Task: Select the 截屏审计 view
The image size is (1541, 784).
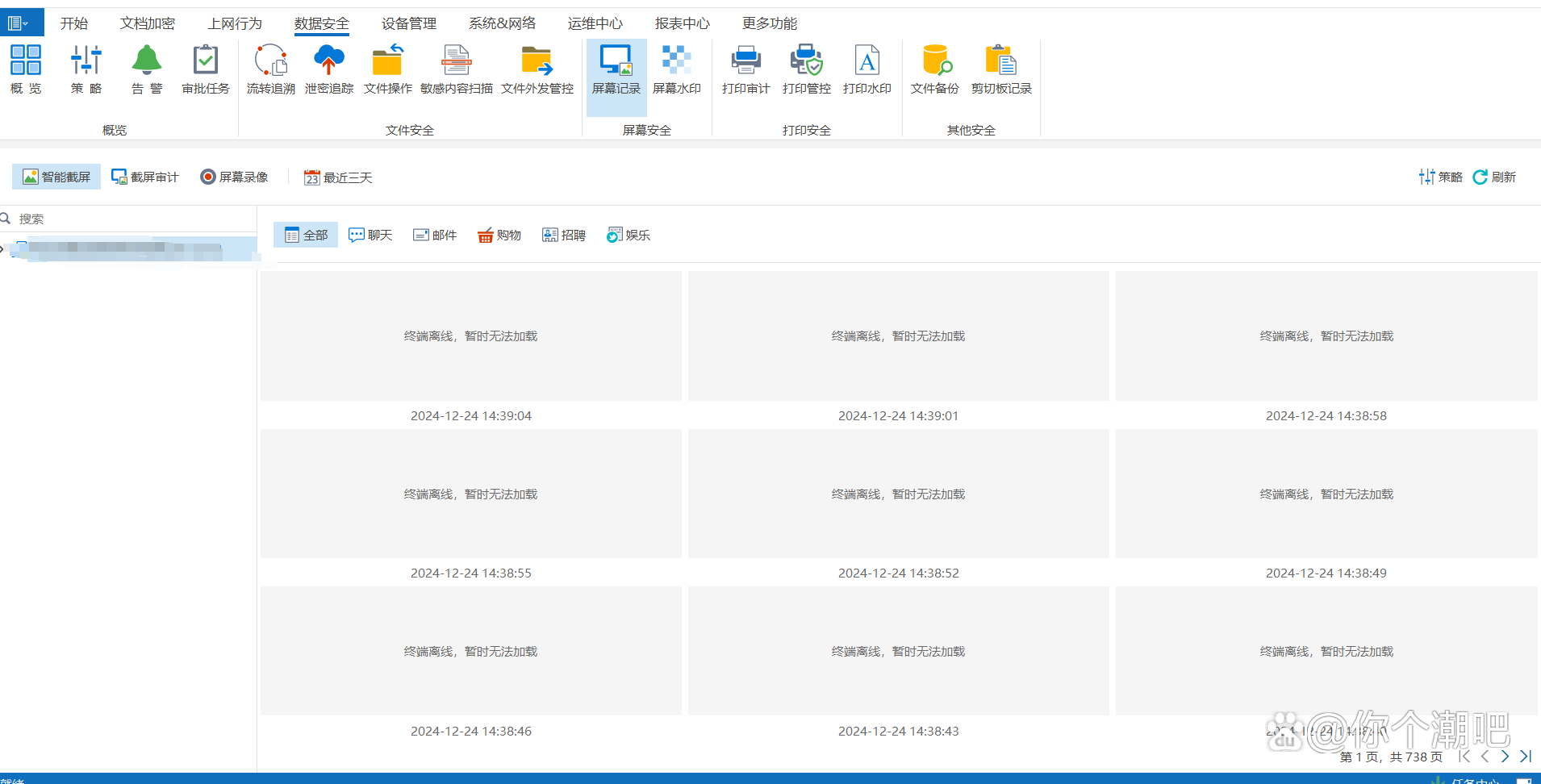Action: coord(145,177)
